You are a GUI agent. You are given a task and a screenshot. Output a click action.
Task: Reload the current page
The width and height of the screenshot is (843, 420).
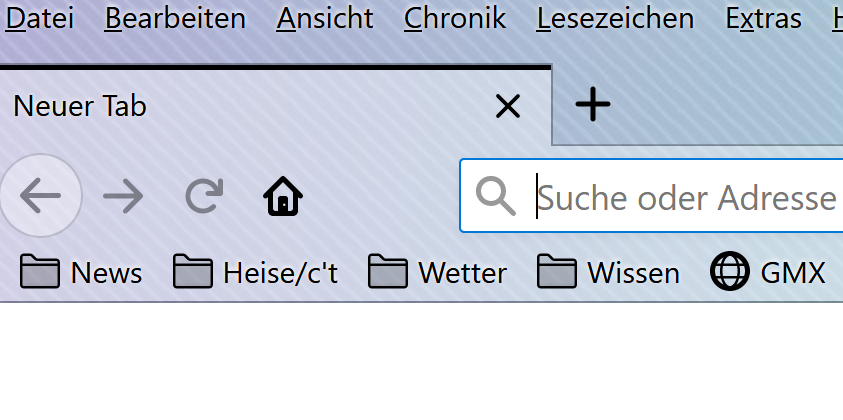click(204, 196)
